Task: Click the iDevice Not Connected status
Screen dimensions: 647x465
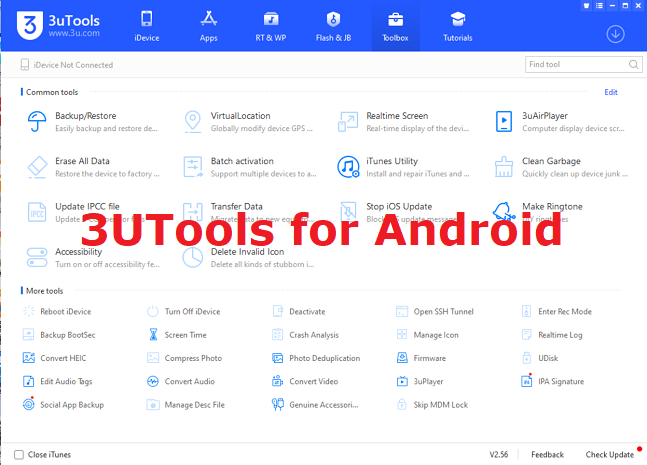Action: tap(66, 65)
